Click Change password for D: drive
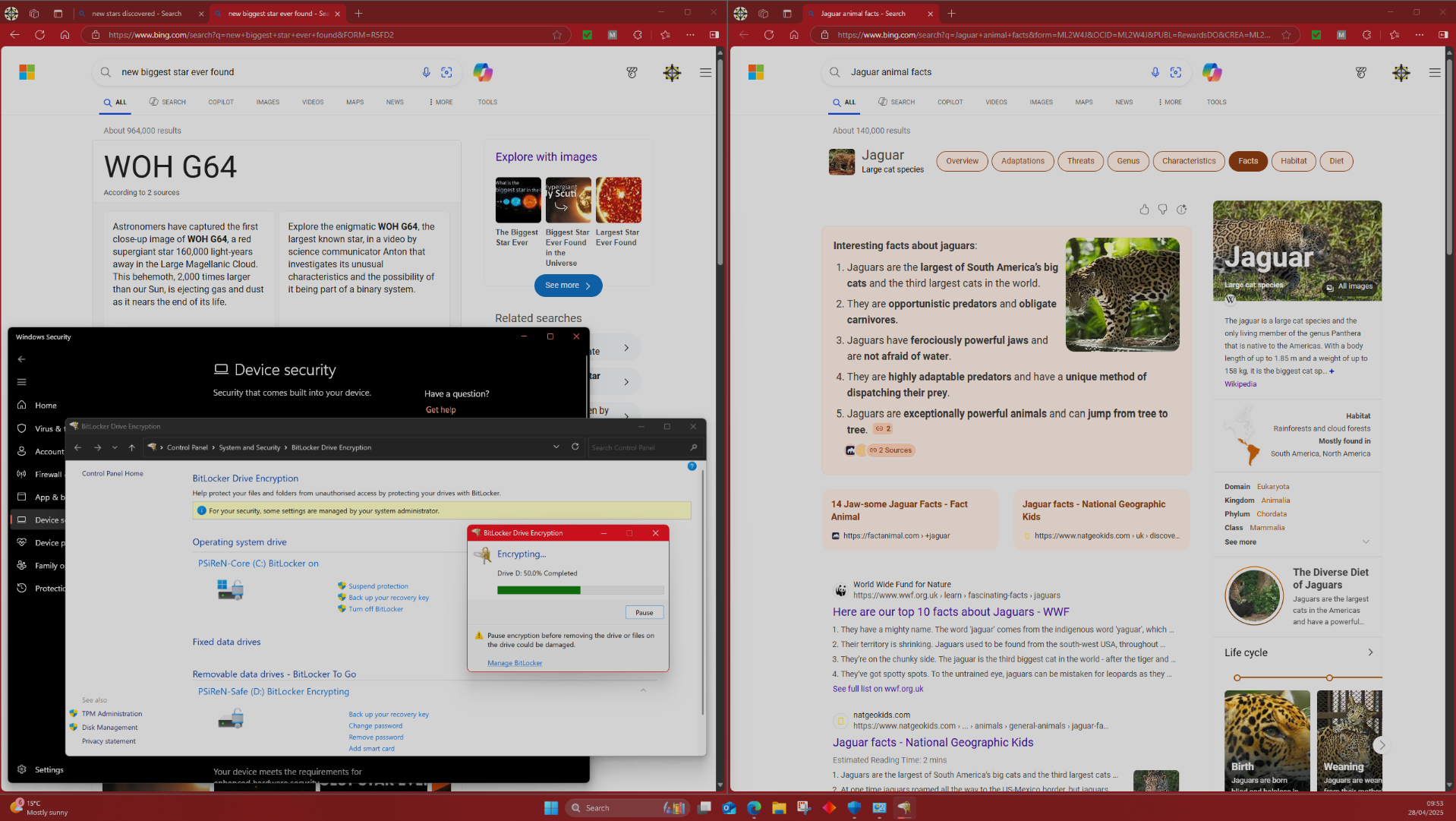 [375, 726]
